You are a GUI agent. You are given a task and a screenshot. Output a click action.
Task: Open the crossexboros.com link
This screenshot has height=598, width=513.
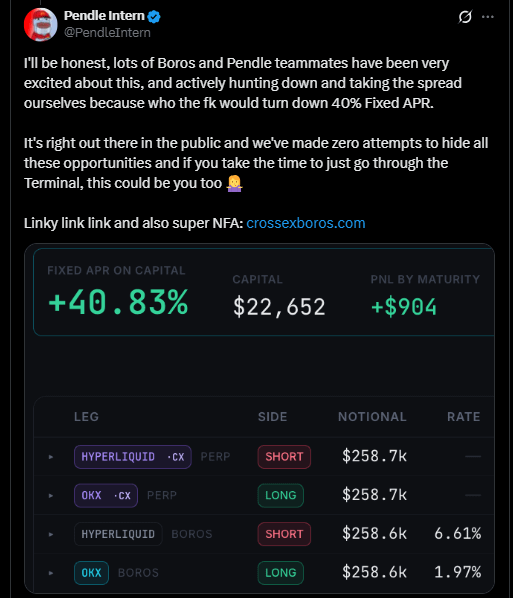click(x=306, y=223)
